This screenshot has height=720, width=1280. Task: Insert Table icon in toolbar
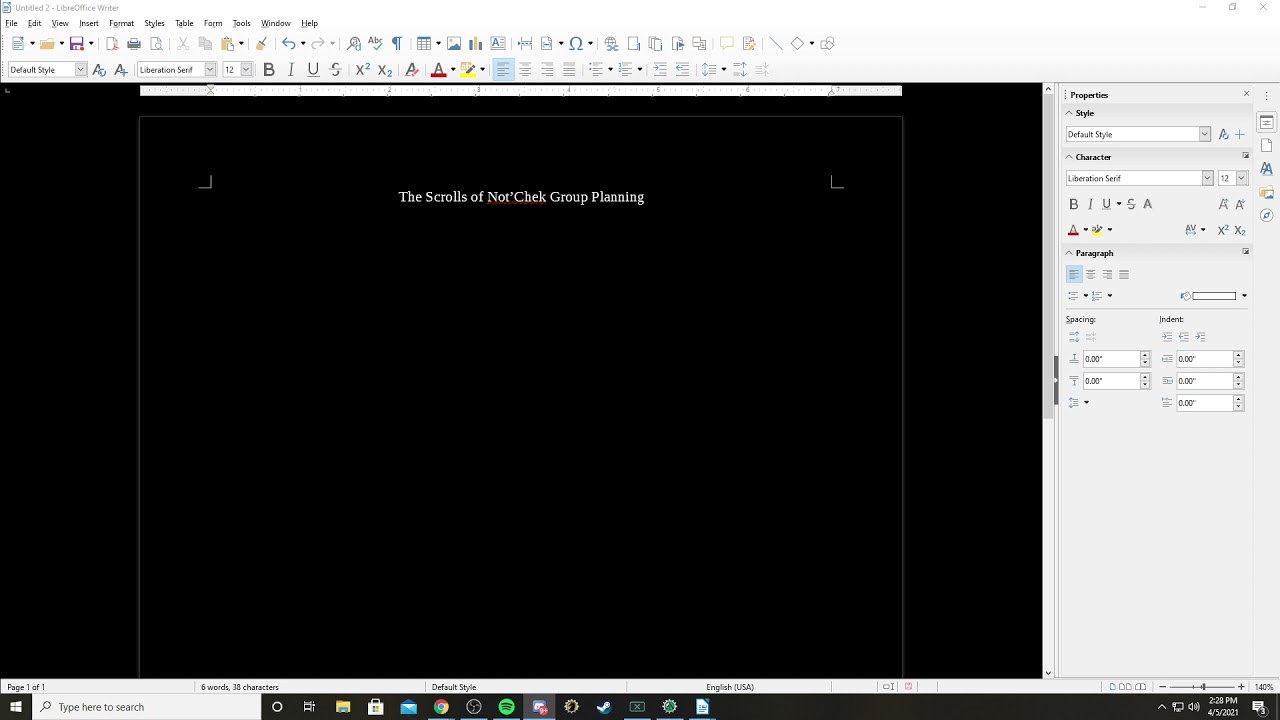(x=424, y=43)
